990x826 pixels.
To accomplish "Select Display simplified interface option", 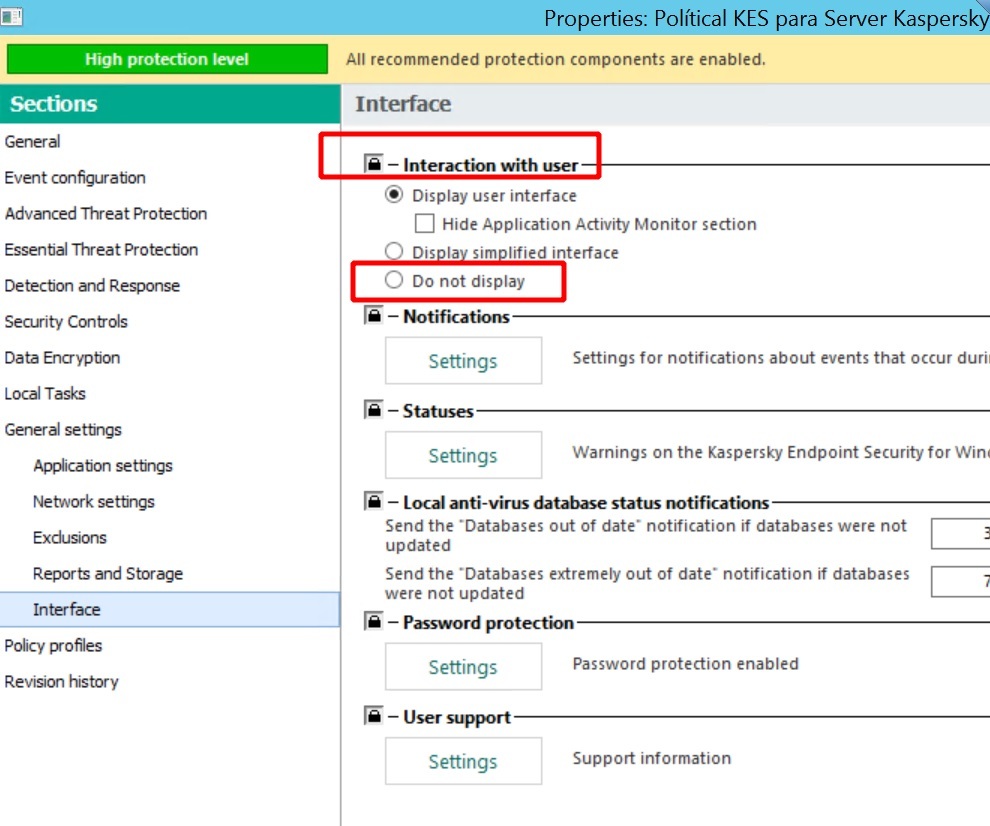I will point(394,252).
